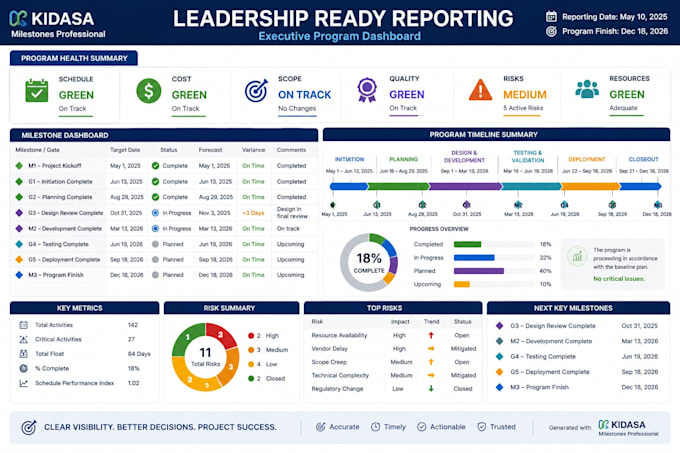Click the green check status icon for M1 row

pos(155,166)
